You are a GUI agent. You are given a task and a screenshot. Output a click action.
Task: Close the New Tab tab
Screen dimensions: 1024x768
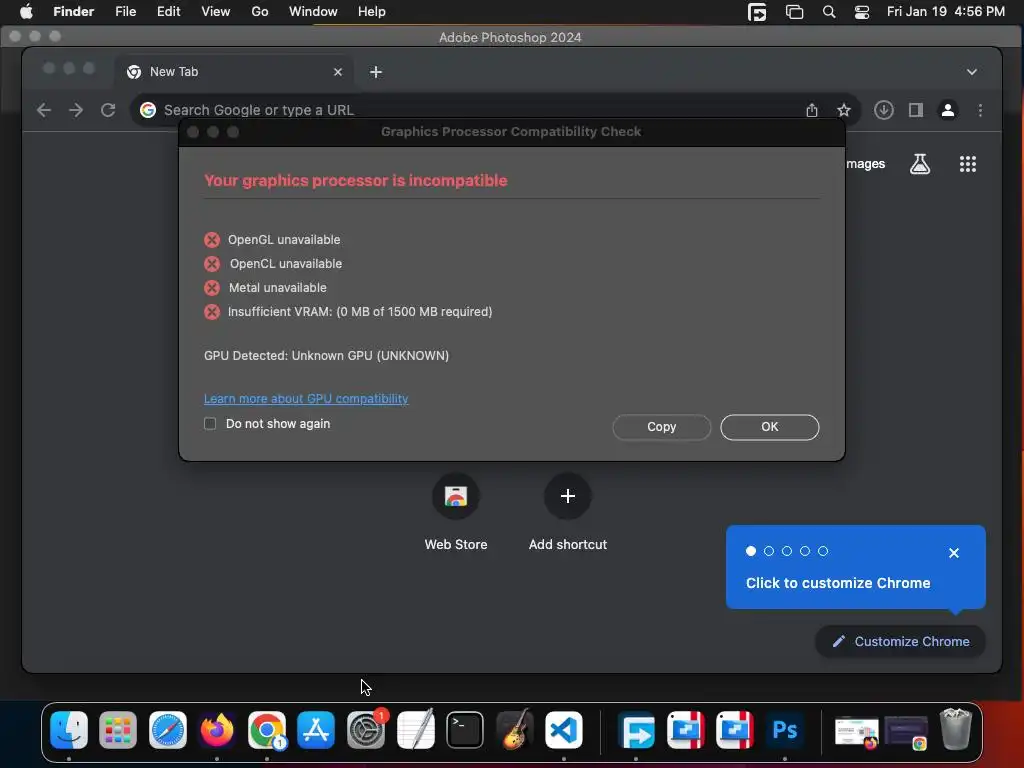(338, 72)
